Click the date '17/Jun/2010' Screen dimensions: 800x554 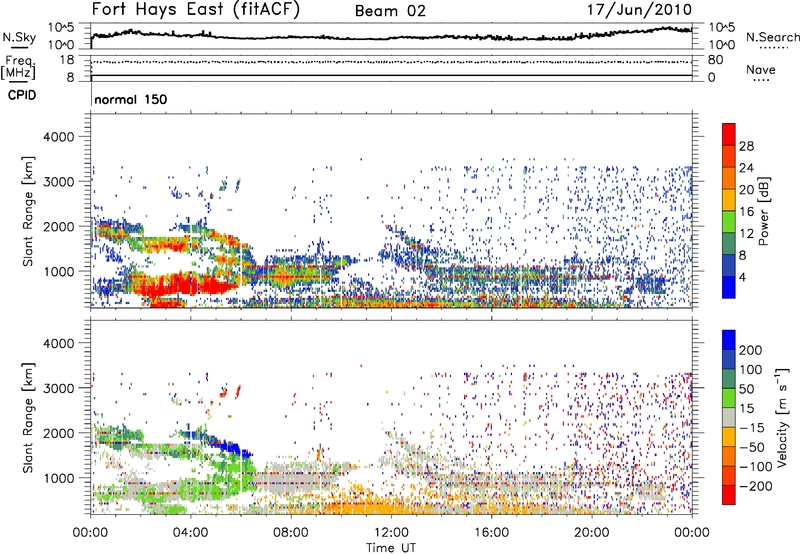point(639,10)
